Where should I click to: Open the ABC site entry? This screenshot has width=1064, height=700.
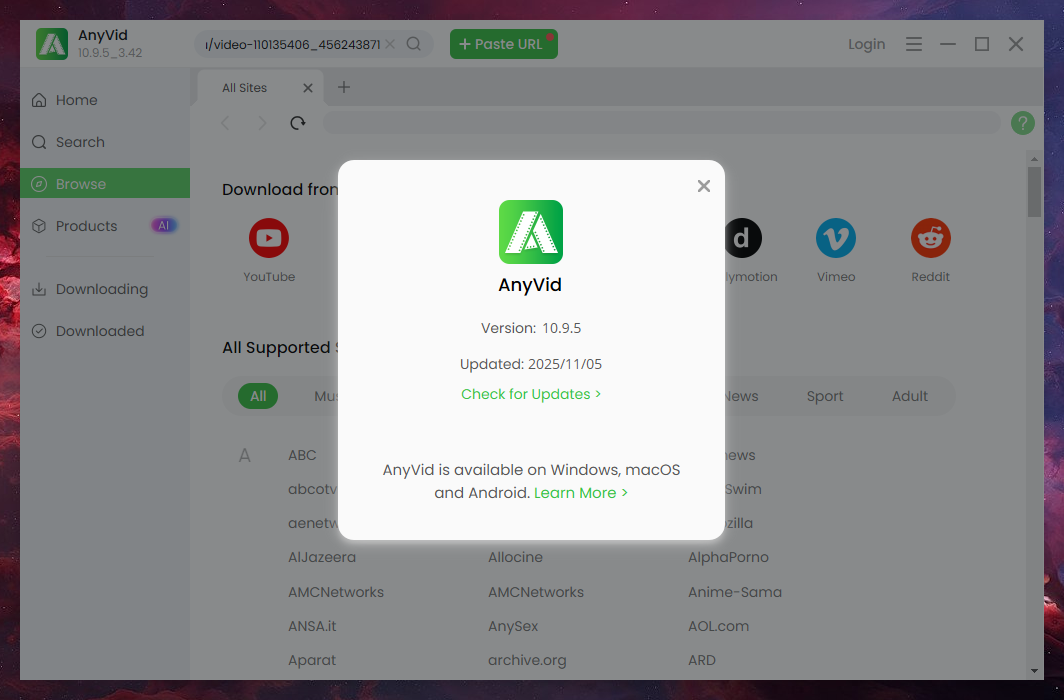[x=302, y=455]
